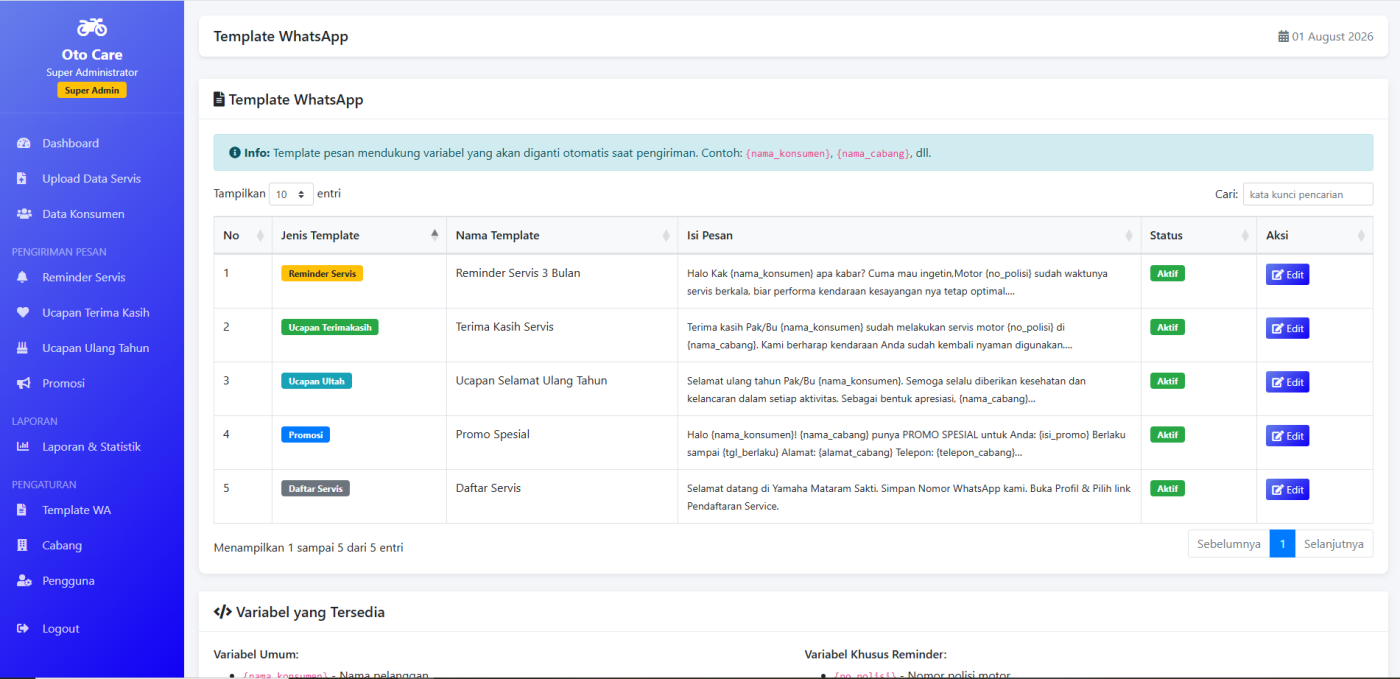
Task: Click the Ucapan Ulang Tahun cake icon
Action: pyautogui.click(x=22, y=348)
